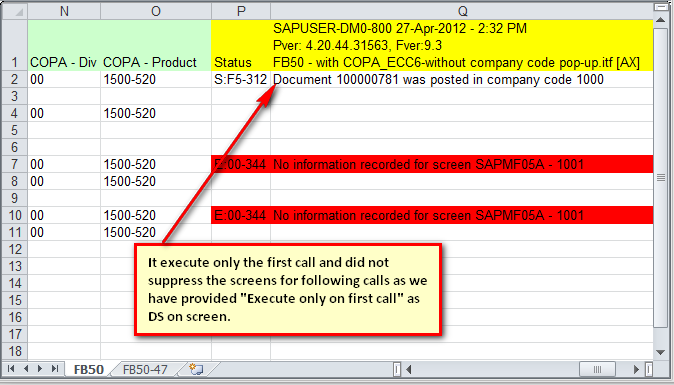Select the S:F5-312 status cell

[x=241, y=79]
